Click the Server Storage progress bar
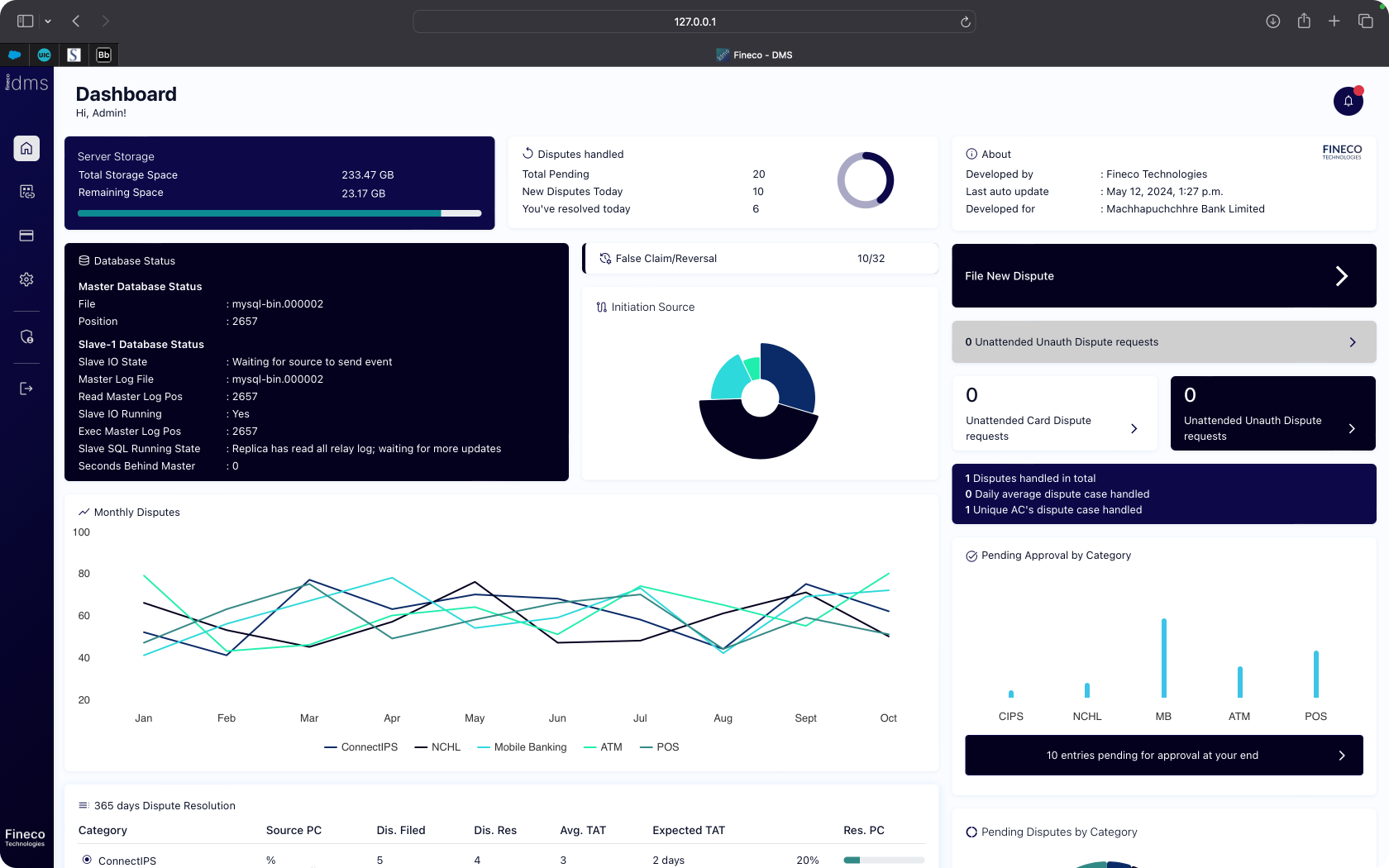This screenshot has width=1389, height=868. (279, 213)
